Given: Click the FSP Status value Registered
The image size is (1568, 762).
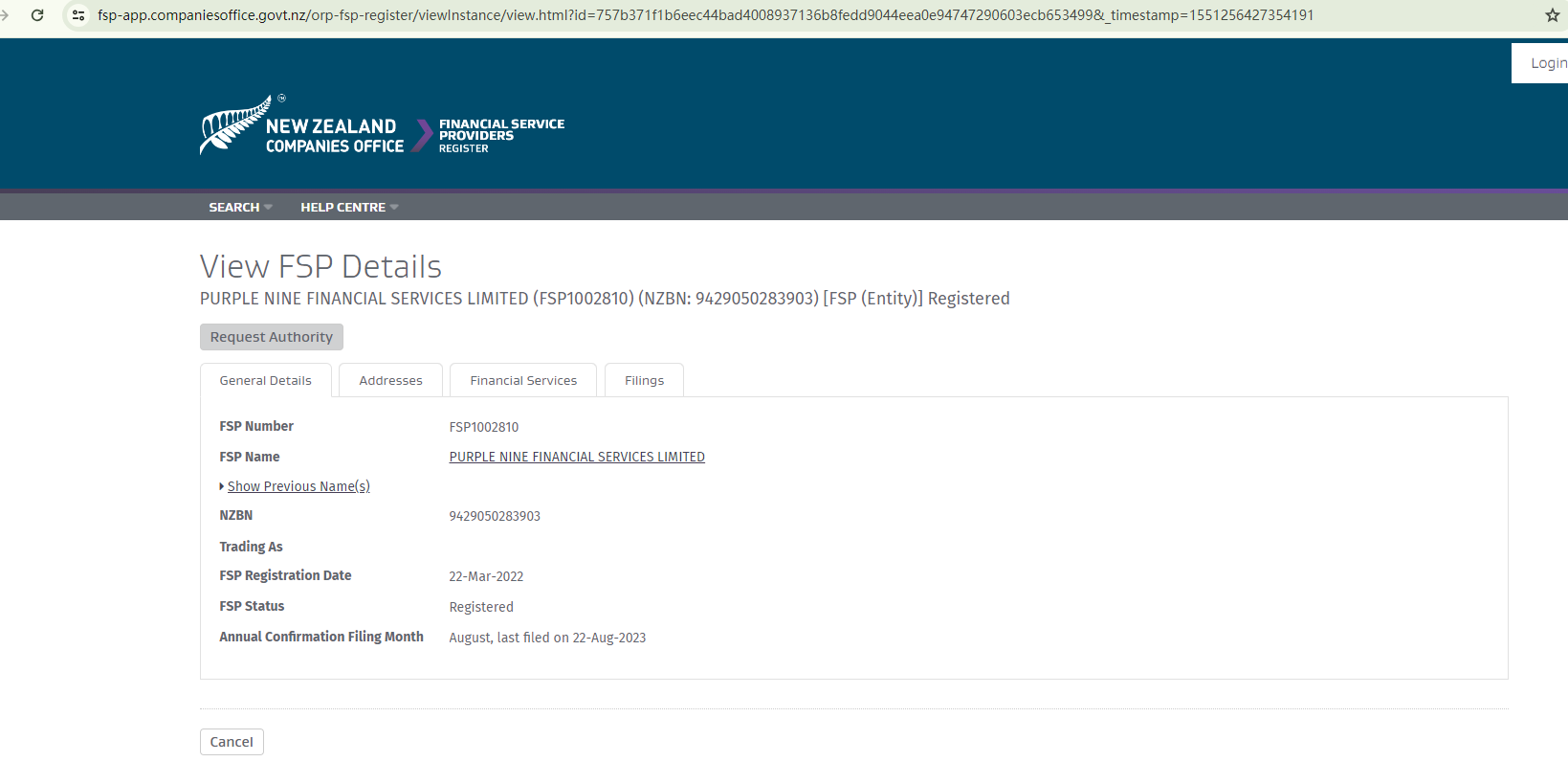Looking at the screenshot, I should click(x=481, y=607).
